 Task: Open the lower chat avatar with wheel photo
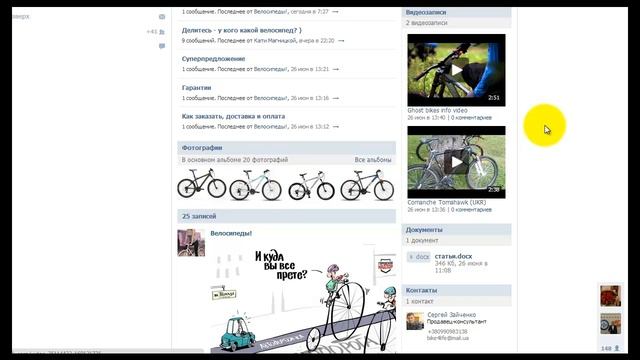[x=610, y=324]
